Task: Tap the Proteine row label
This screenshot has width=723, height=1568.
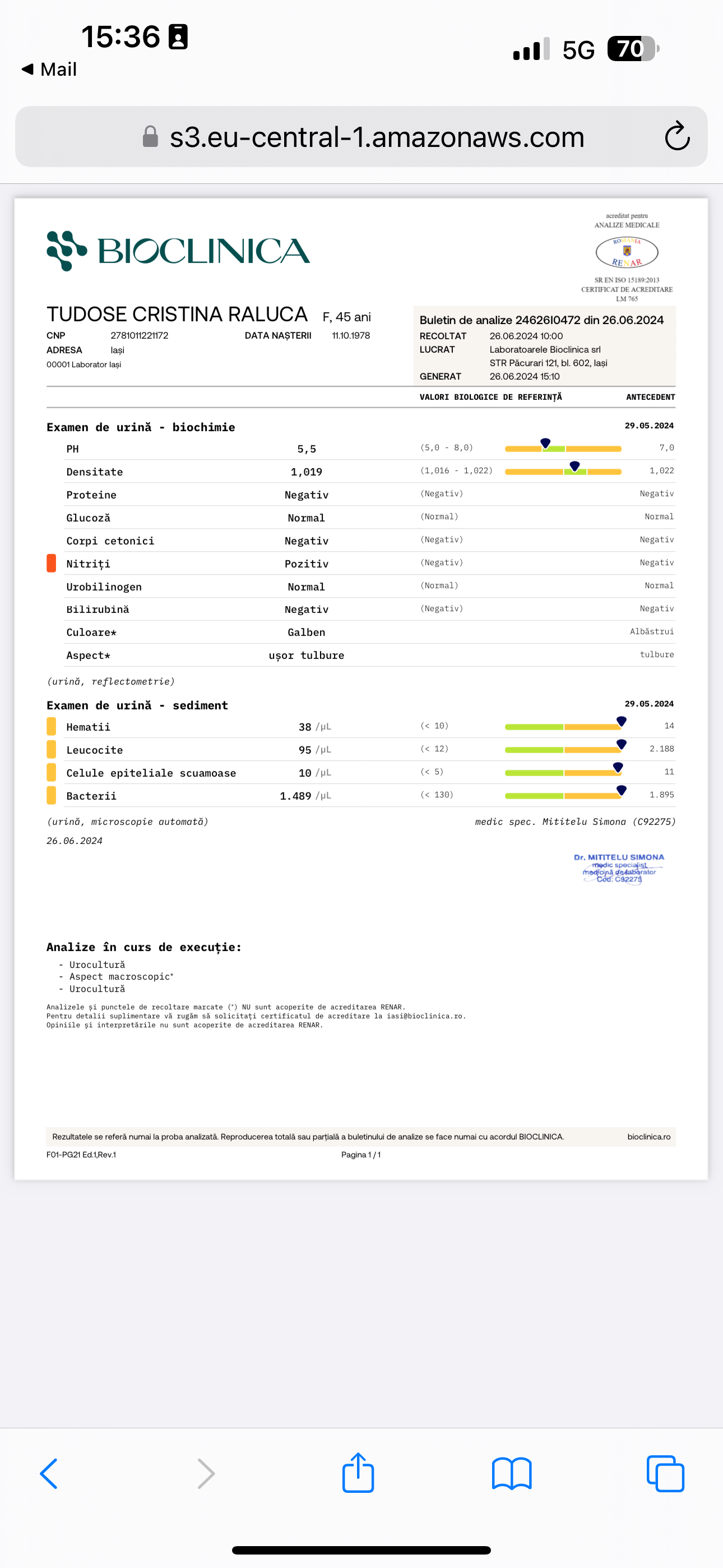Action: (x=91, y=495)
